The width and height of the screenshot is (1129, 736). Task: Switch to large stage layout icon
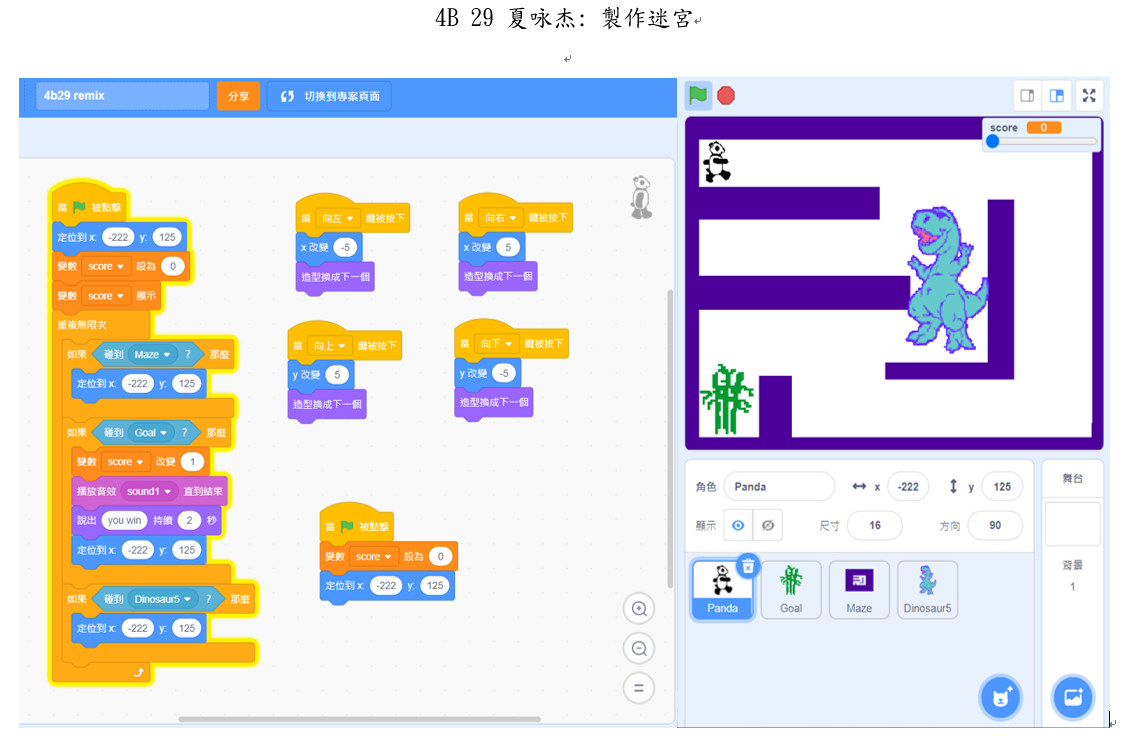tap(1056, 96)
